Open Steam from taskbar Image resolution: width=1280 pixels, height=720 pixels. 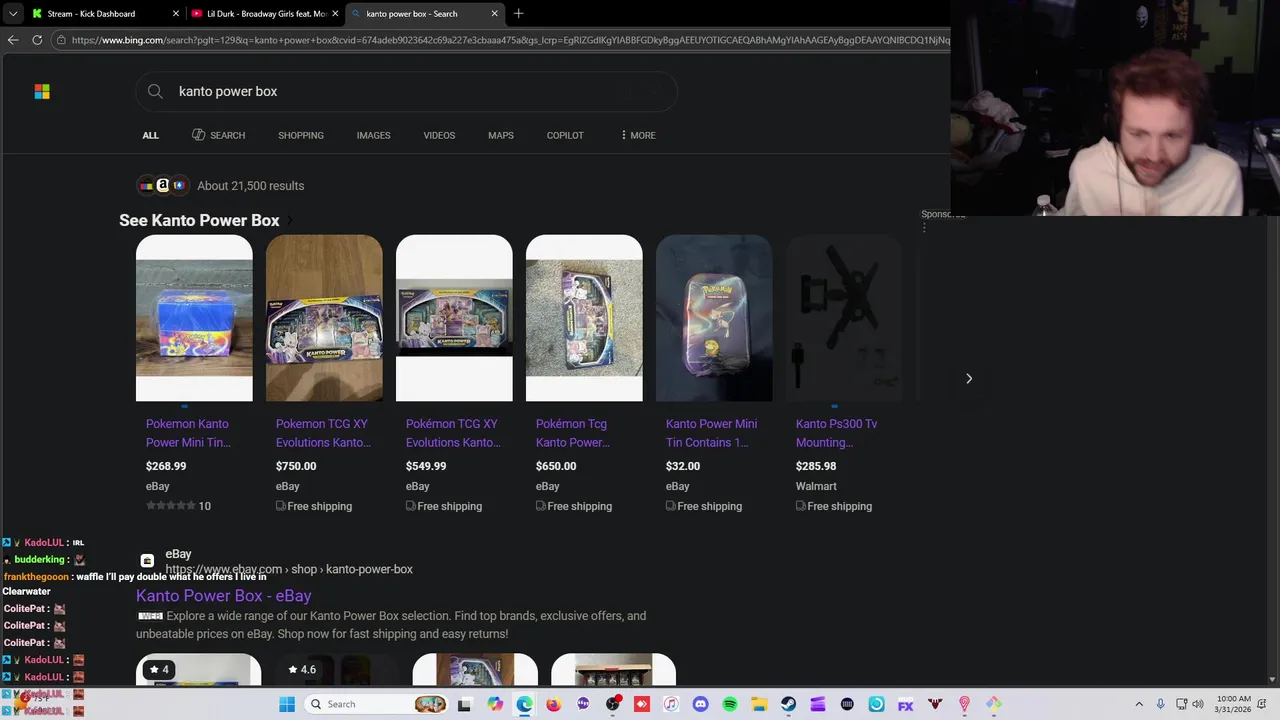788,704
